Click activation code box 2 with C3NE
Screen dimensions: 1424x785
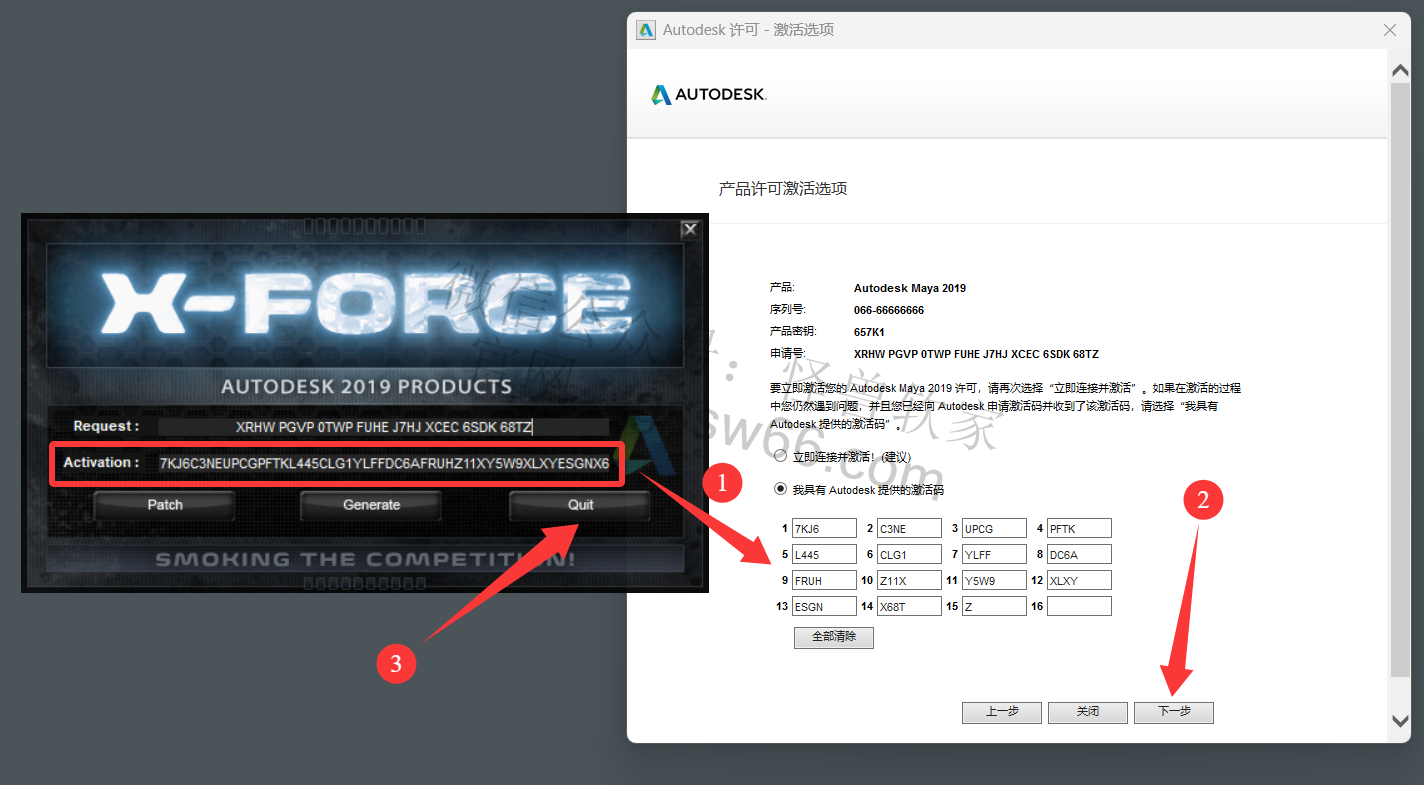[909, 529]
